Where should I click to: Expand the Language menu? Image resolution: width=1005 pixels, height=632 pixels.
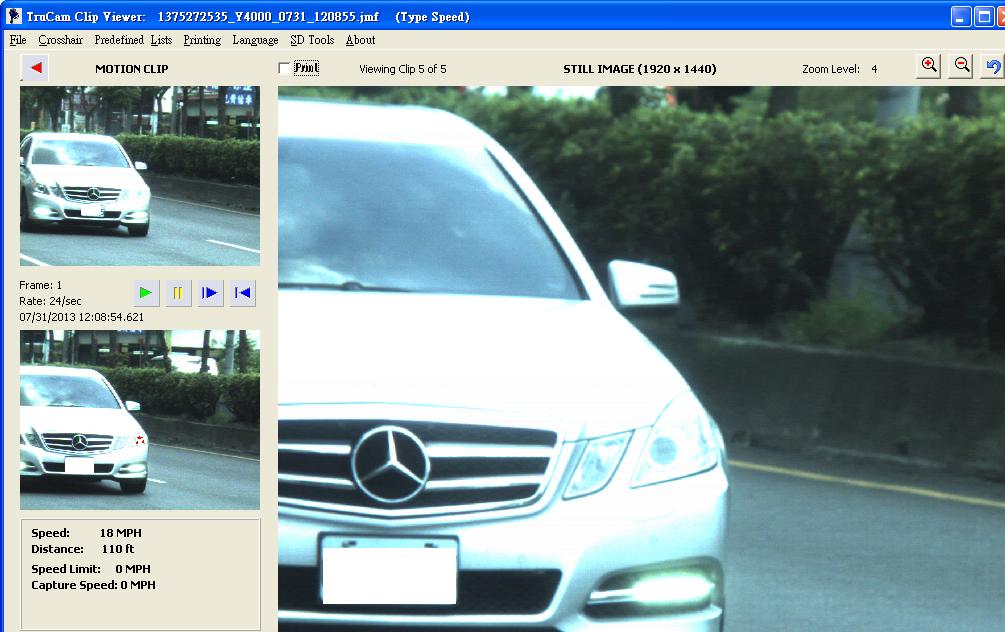tap(255, 40)
